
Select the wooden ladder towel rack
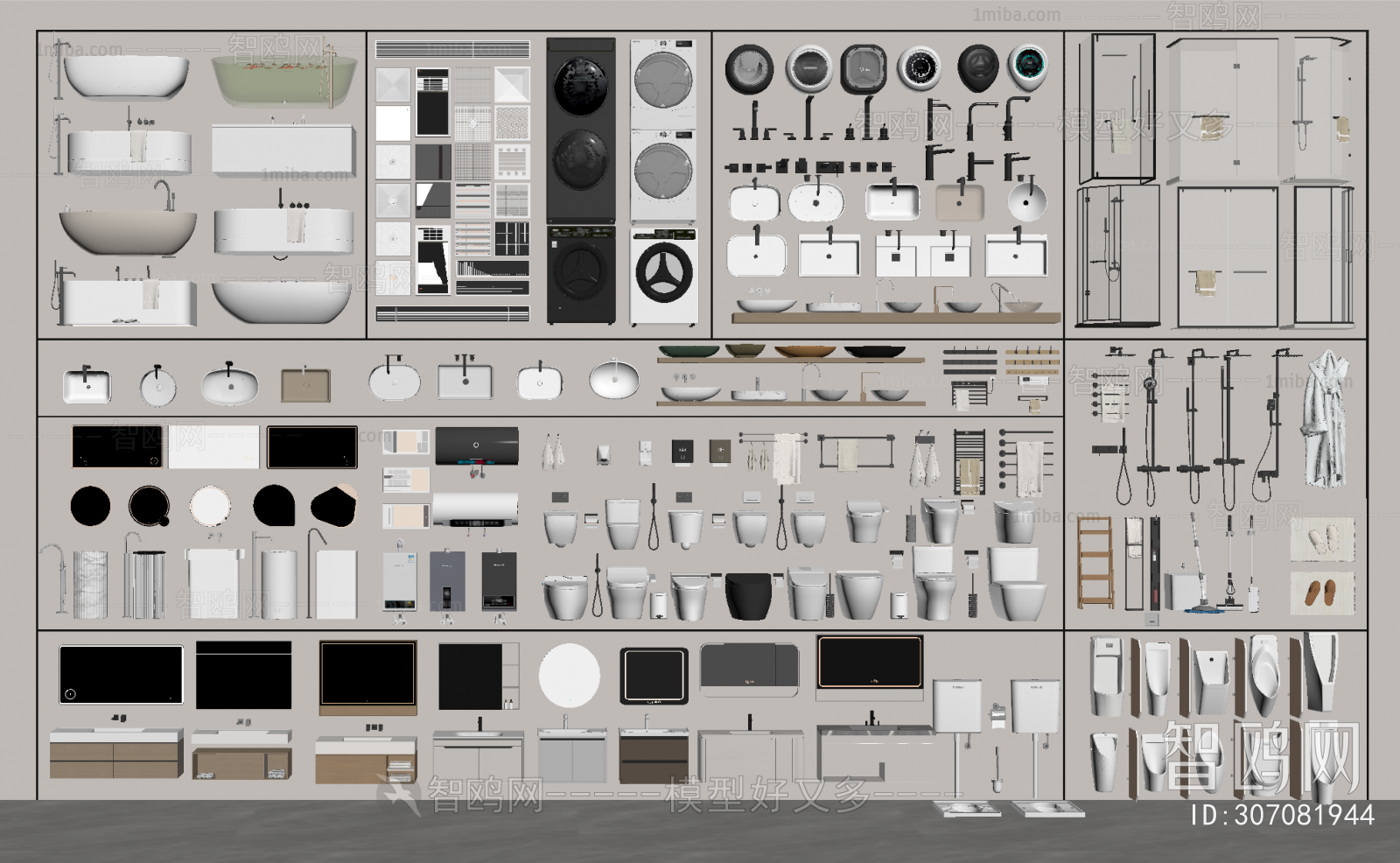(x=1095, y=562)
